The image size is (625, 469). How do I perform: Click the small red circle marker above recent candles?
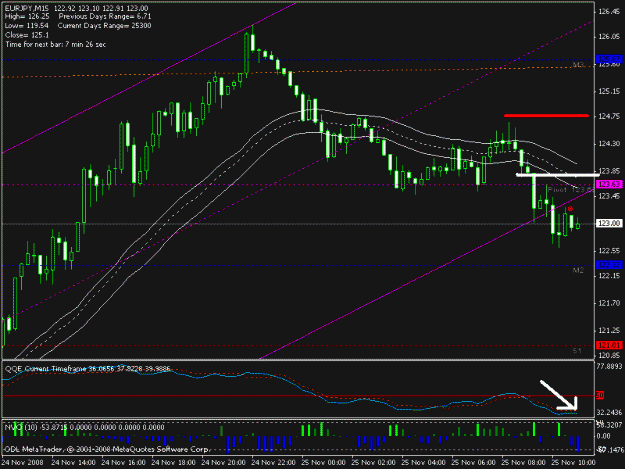570,209
